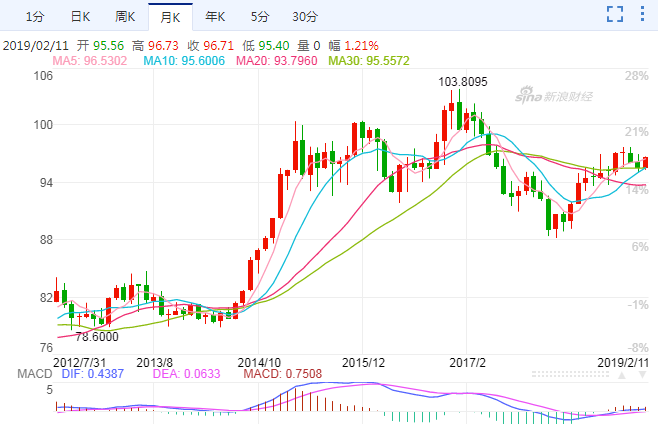Click the DIF: 0.4387 value
The image size is (663, 424).
tap(93, 374)
